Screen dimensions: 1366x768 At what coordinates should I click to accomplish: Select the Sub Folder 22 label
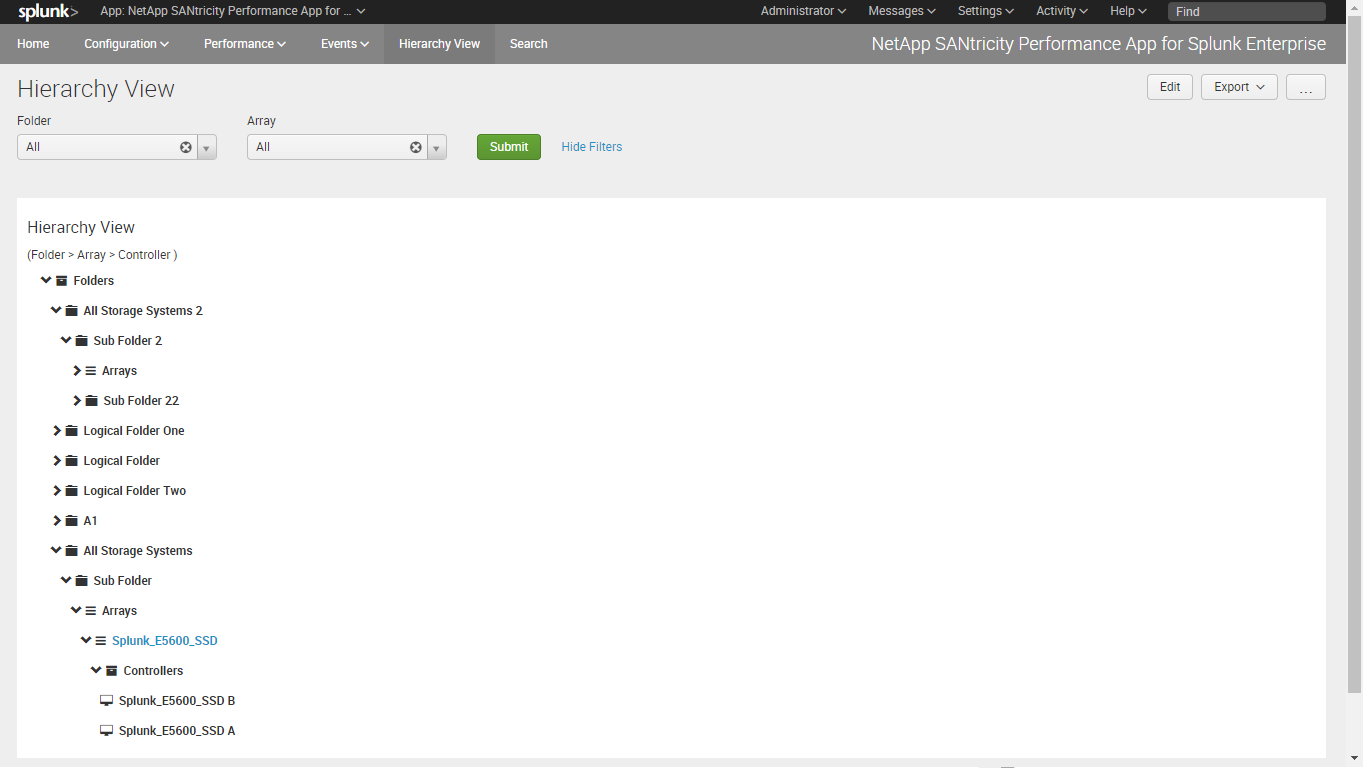pos(141,401)
